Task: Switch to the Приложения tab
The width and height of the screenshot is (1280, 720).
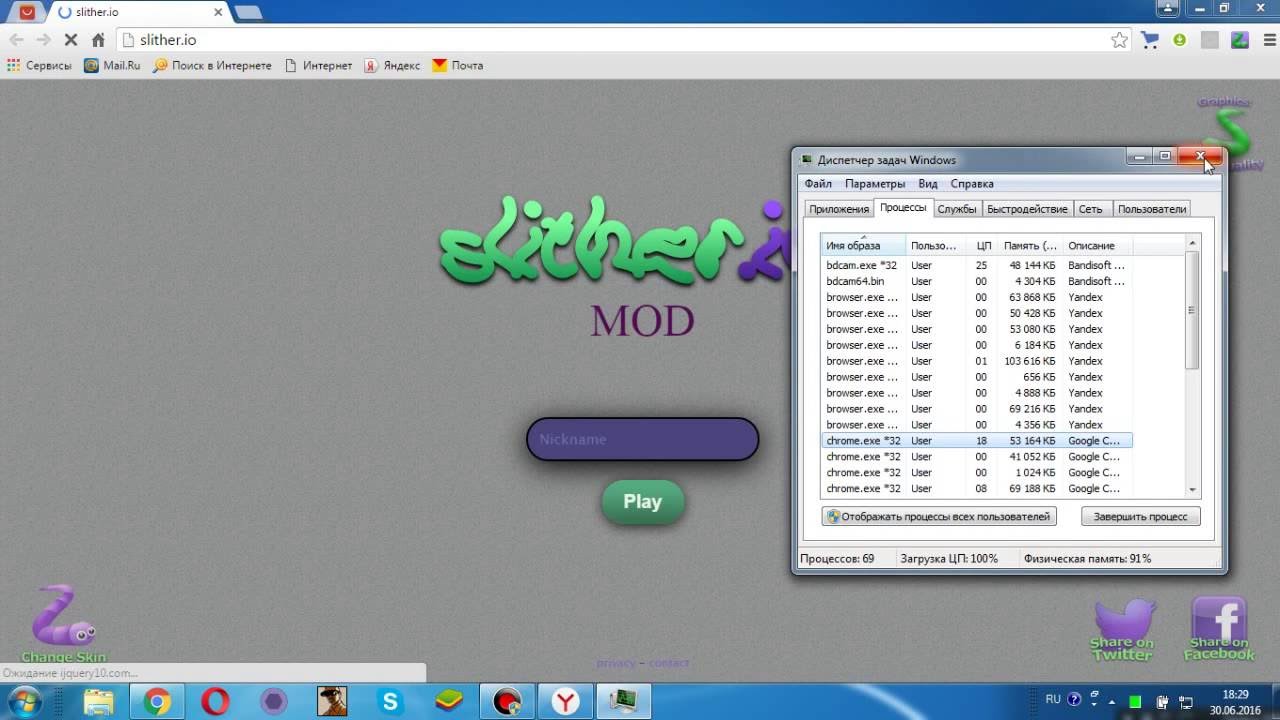Action: pyautogui.click(x=839, y=209)
